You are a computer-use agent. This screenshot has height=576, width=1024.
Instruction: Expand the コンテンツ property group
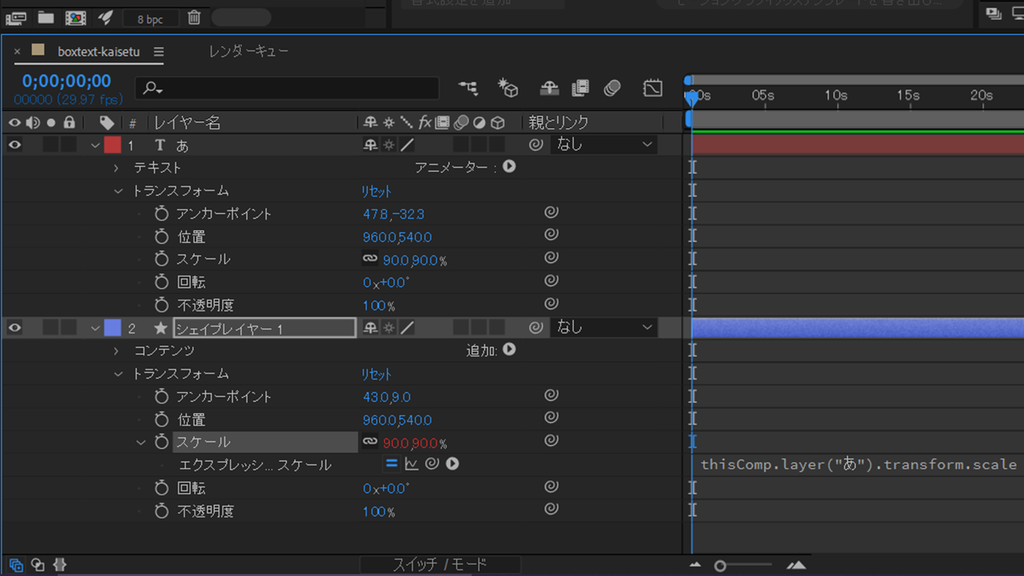point(116,351)
